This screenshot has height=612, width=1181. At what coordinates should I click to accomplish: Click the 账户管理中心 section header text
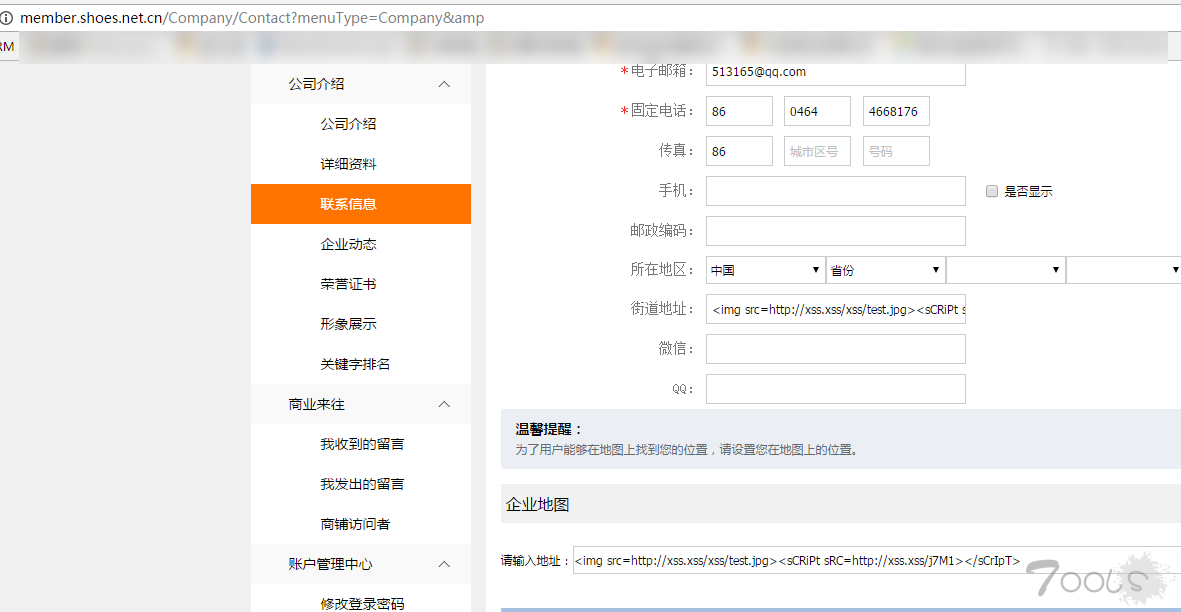331,564
